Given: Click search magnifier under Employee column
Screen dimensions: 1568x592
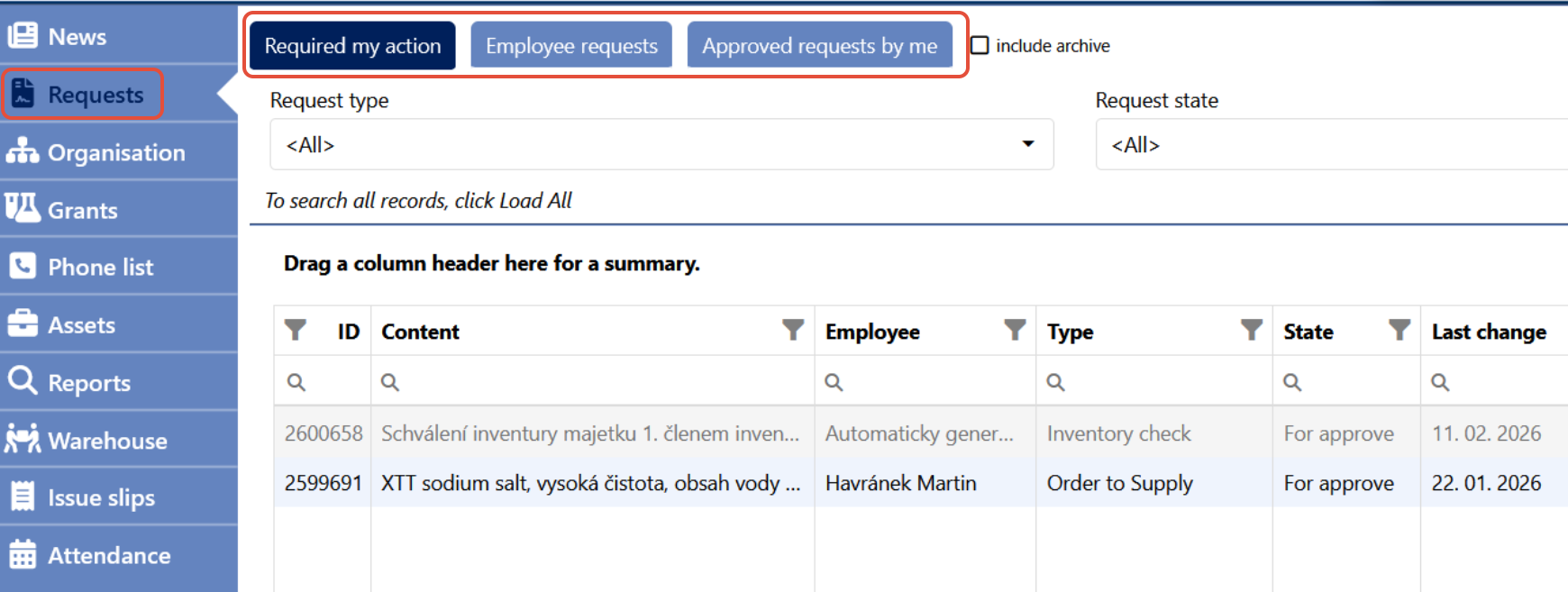Looking at the screenshot, I should [834, 382].
